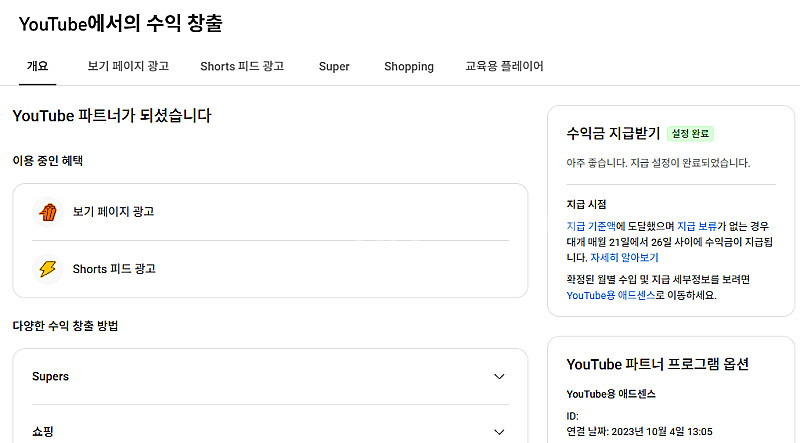Screen dimensions: 800x443
Task: Open the 교육용 플레이어 tab
Action: (x=504, y=66)
